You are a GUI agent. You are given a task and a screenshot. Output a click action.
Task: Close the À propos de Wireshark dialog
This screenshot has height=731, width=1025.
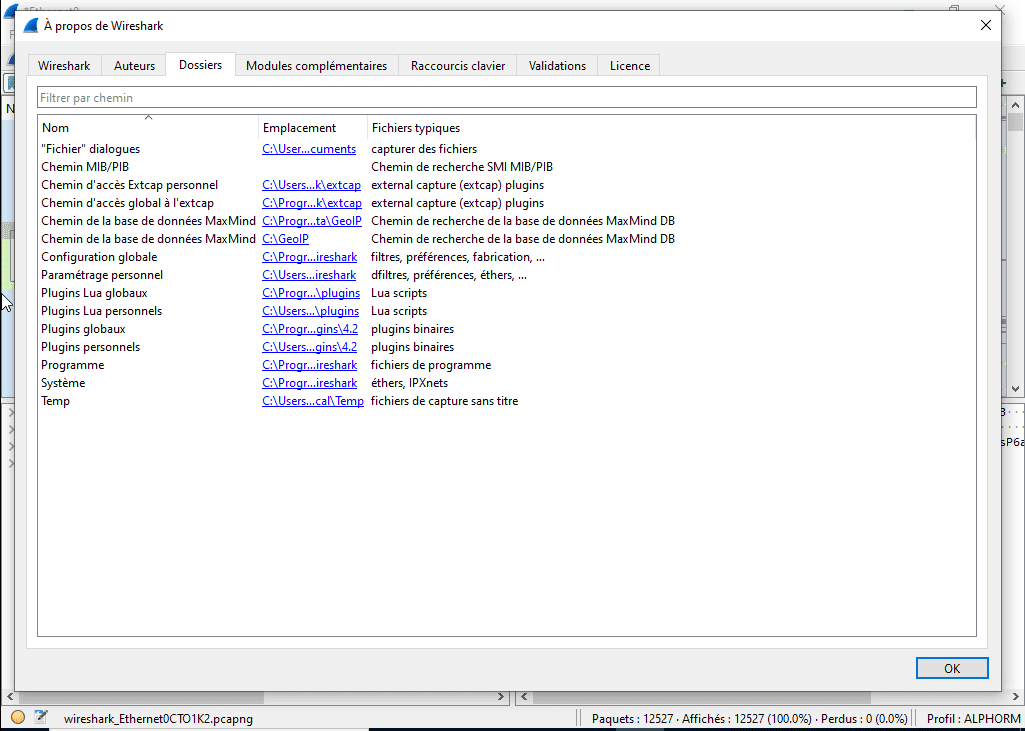[986, 26]
